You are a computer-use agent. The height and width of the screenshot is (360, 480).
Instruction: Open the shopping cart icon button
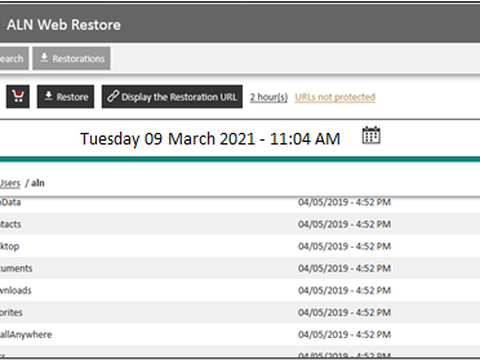tap(18, 97)
